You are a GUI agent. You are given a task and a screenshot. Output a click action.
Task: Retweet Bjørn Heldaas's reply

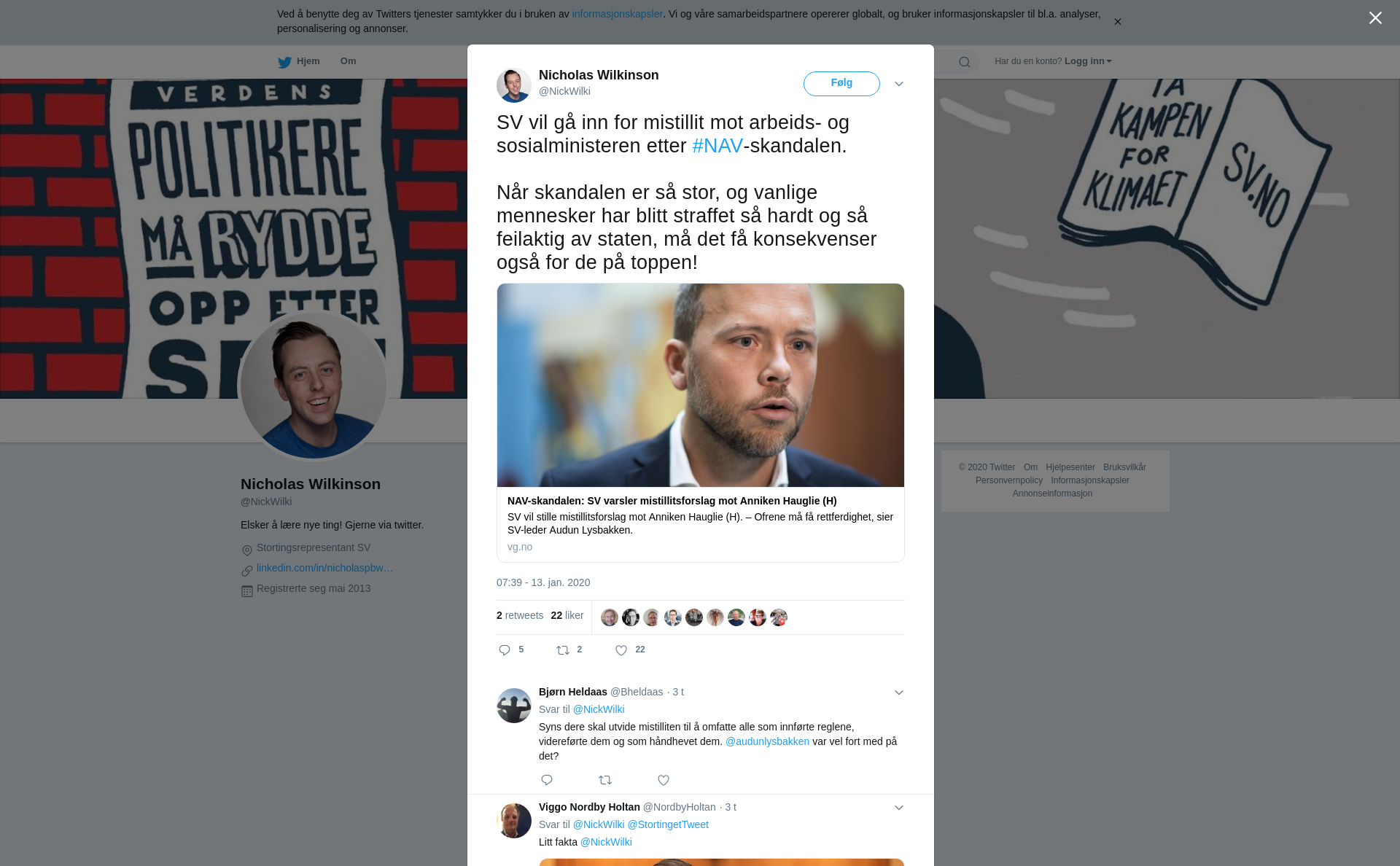(x=605, y=780)
